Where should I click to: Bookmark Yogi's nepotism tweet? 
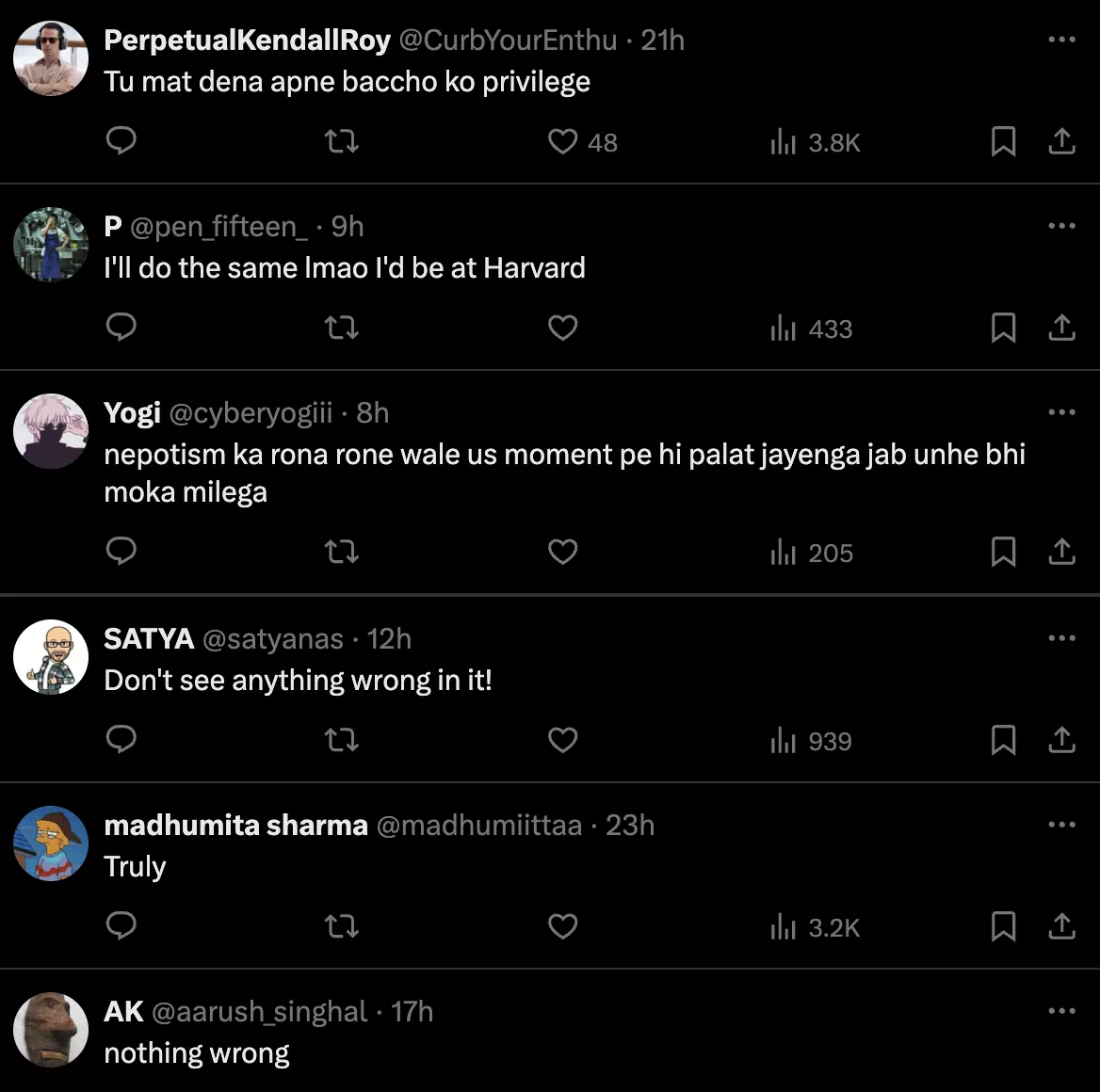1003,553
